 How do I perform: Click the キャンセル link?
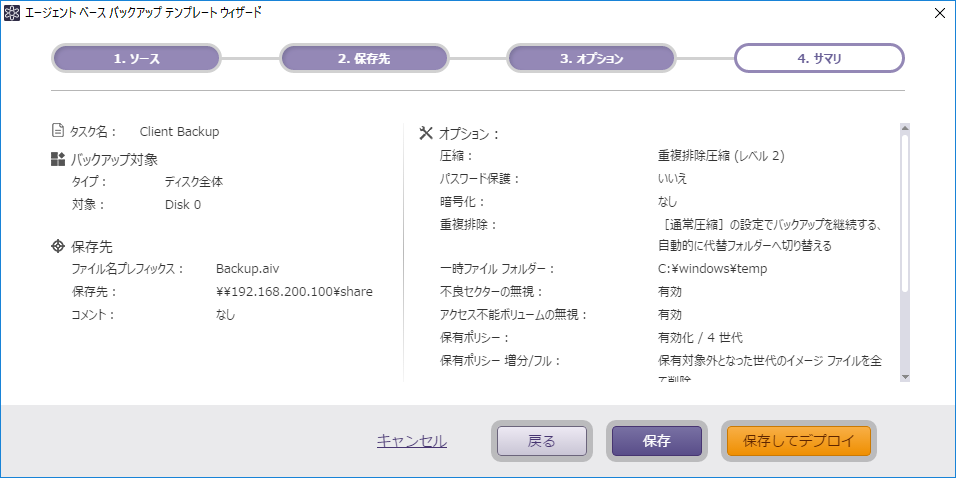411,441
